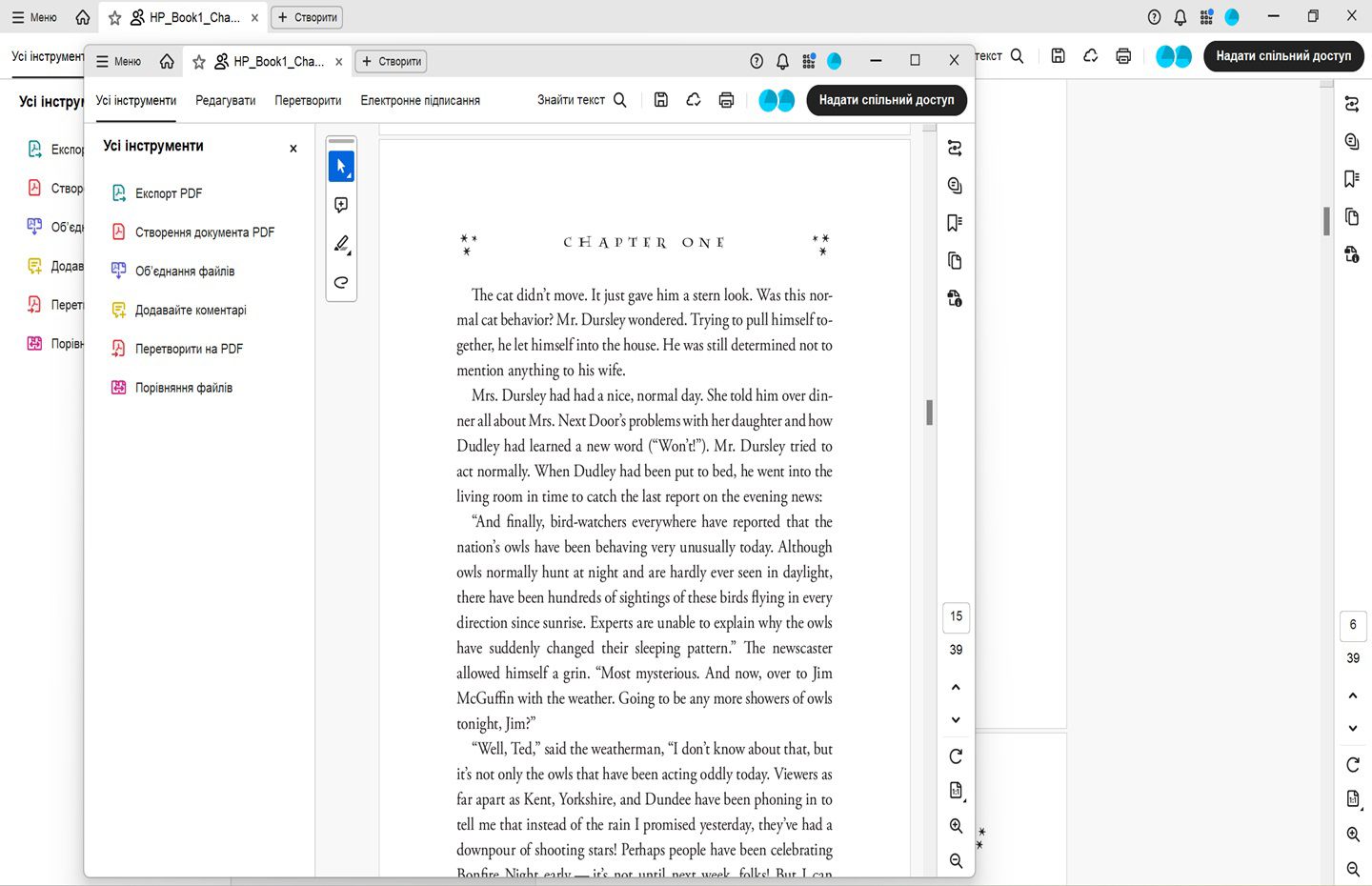The image size is (1372, 886).
Task: Open the Редагувати tab
Action: click(226, 100)
